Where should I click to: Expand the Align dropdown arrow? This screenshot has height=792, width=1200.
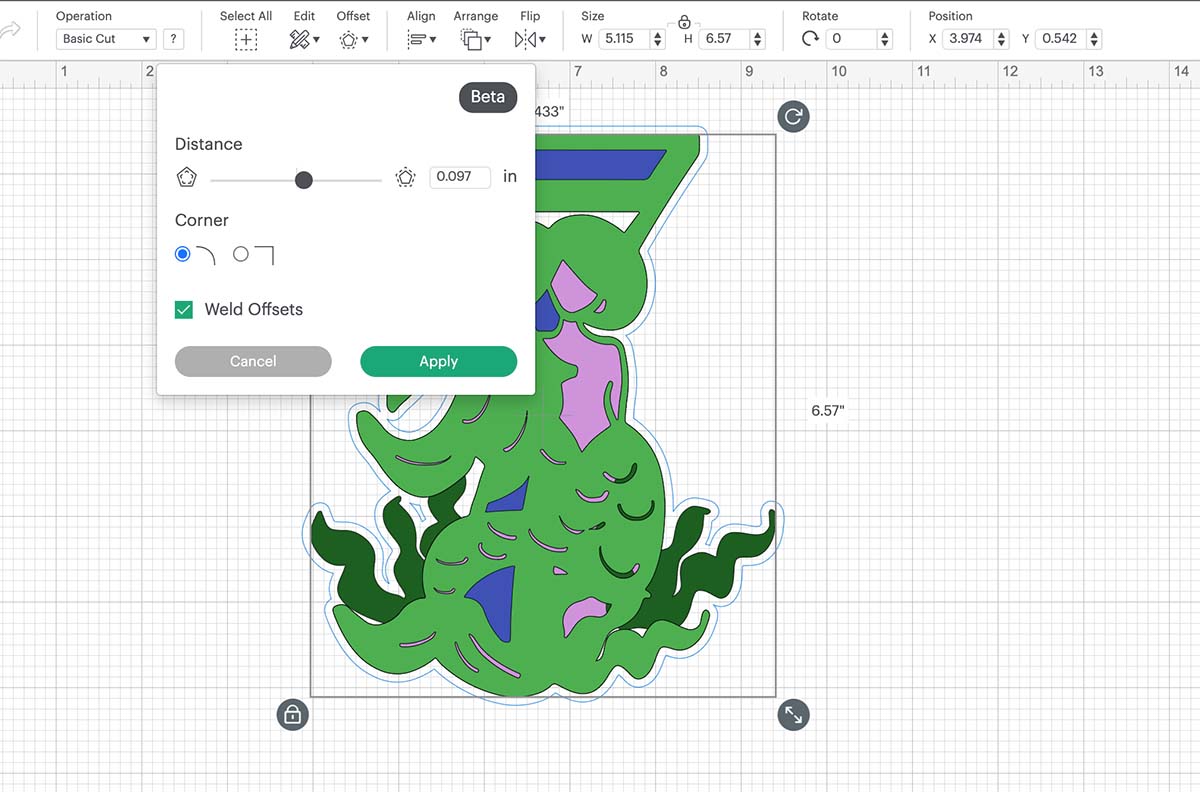pyautogui.click(x=432, y=41)
